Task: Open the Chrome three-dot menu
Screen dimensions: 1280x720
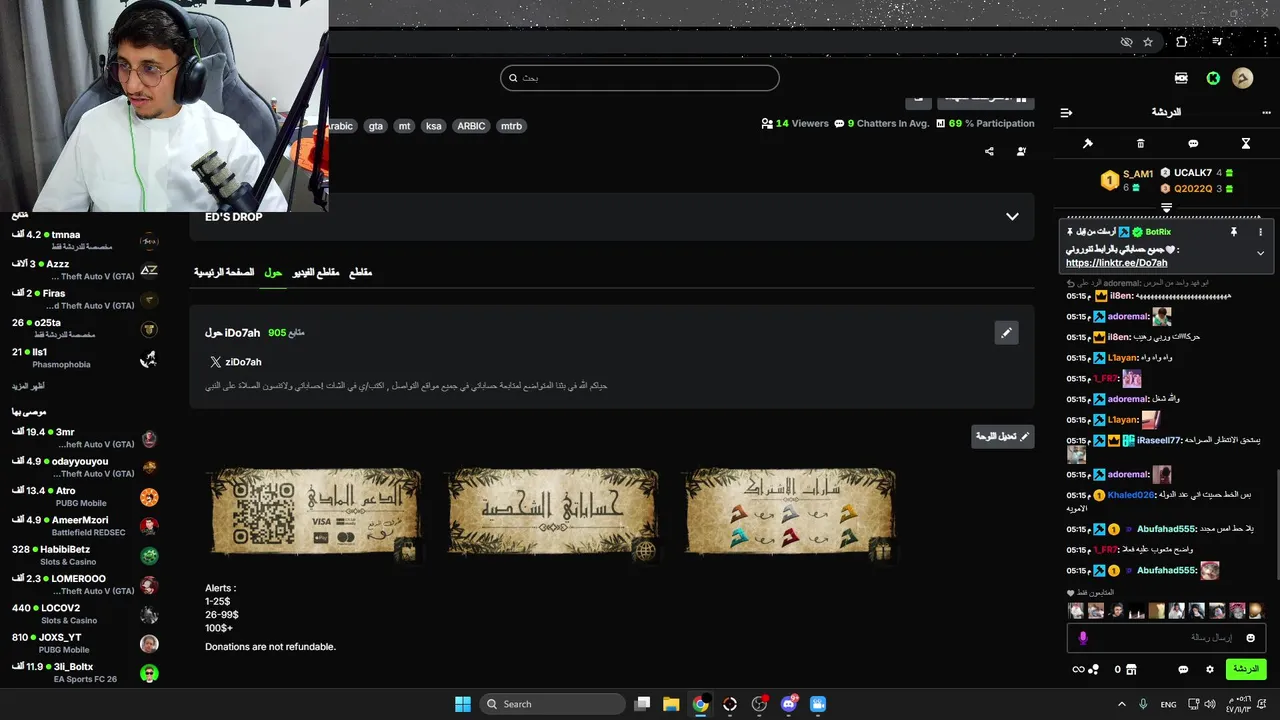Action: (1266, 42)
